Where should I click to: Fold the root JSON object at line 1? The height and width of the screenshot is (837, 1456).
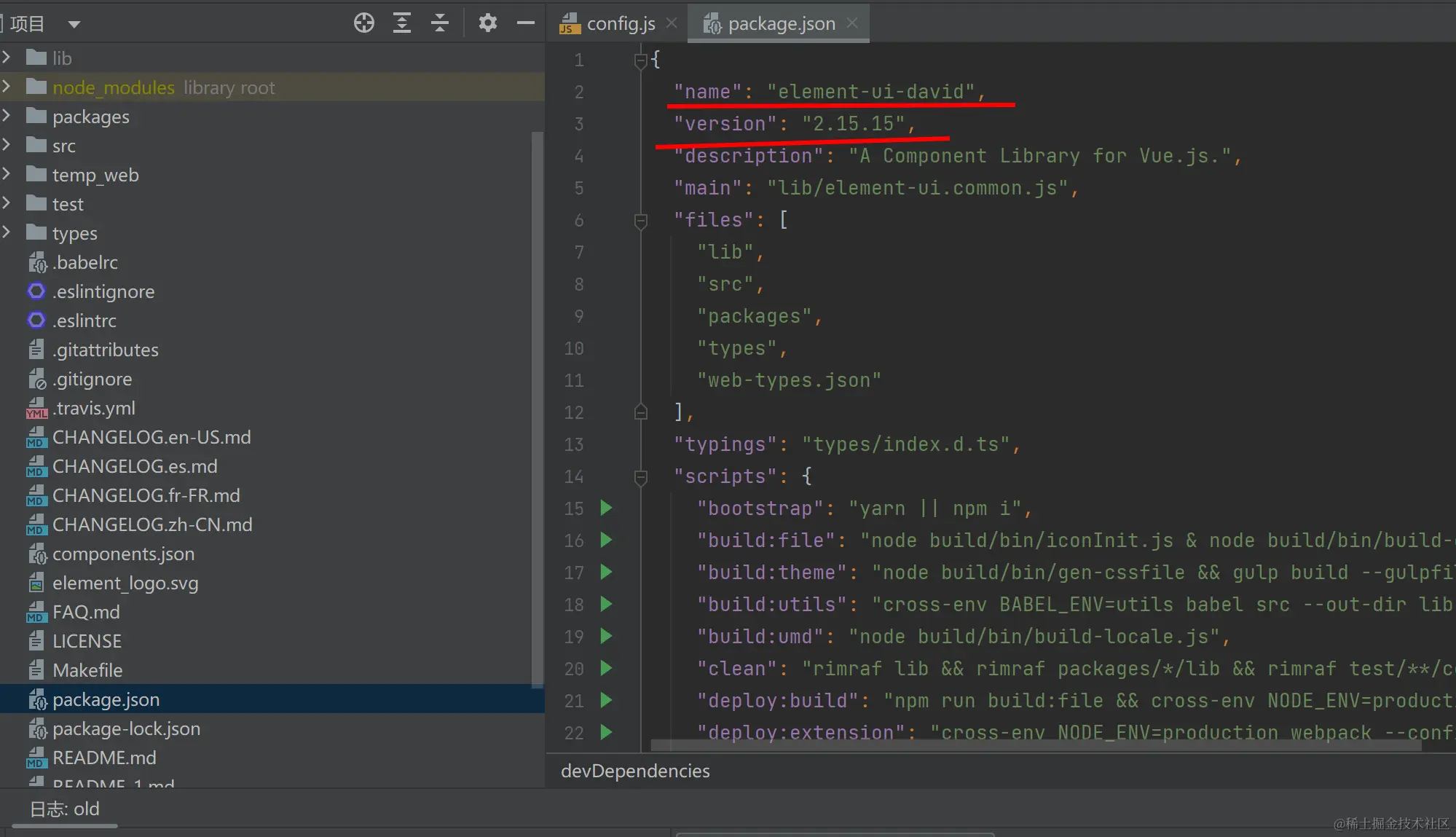tap(641, 60)
